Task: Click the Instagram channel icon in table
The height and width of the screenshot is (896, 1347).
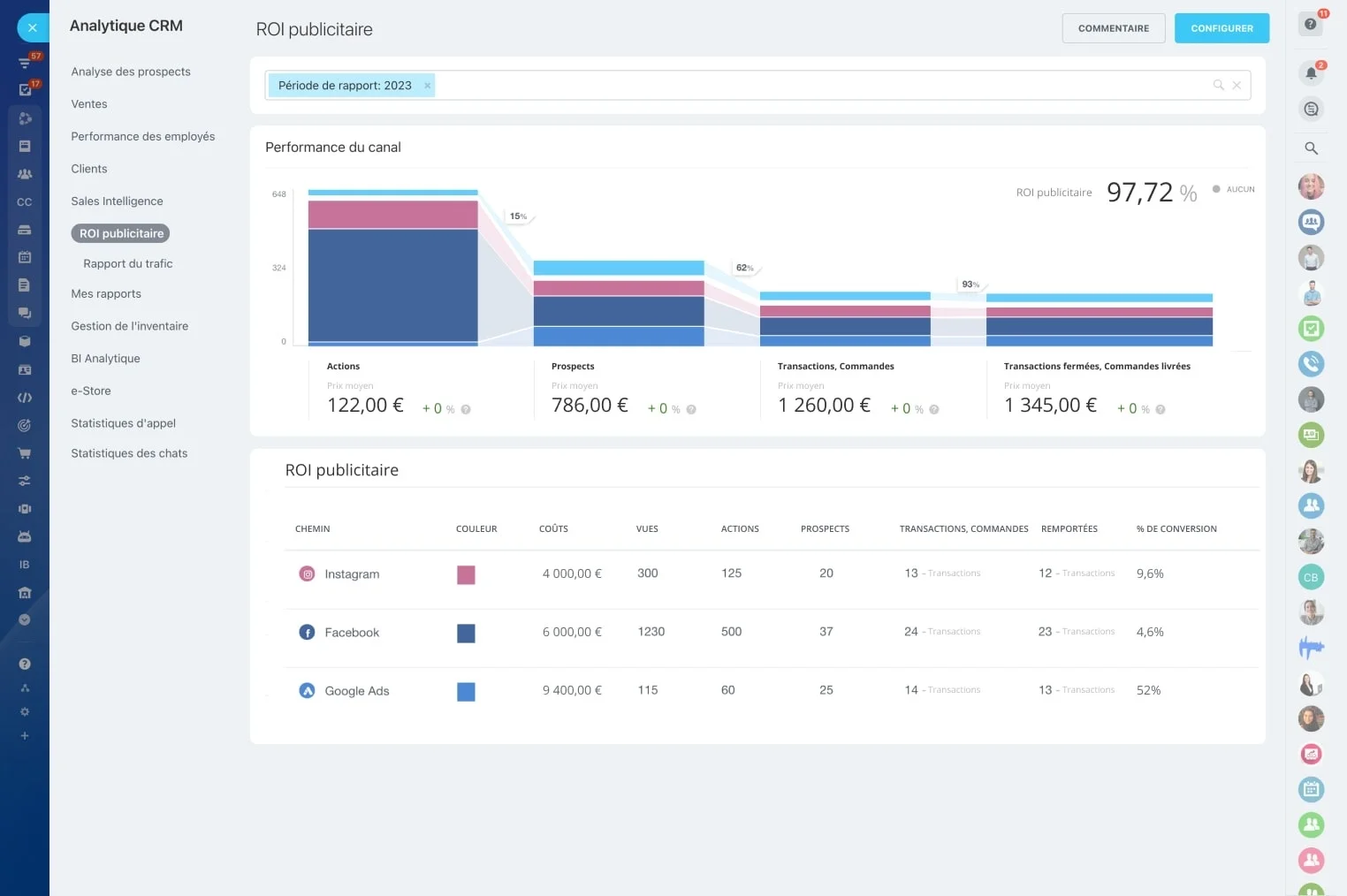Action: pyautogui.click(x=308, y=573)
